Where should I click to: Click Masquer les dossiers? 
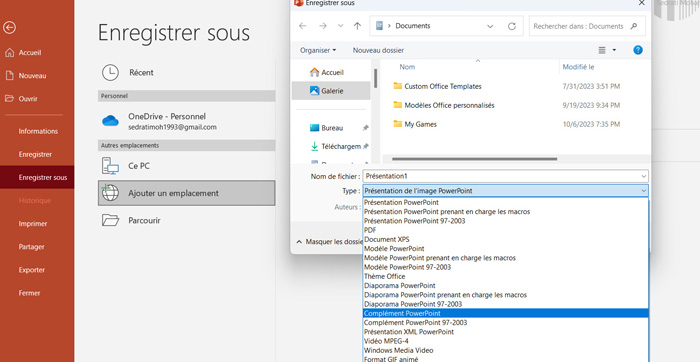click(329, 241)
